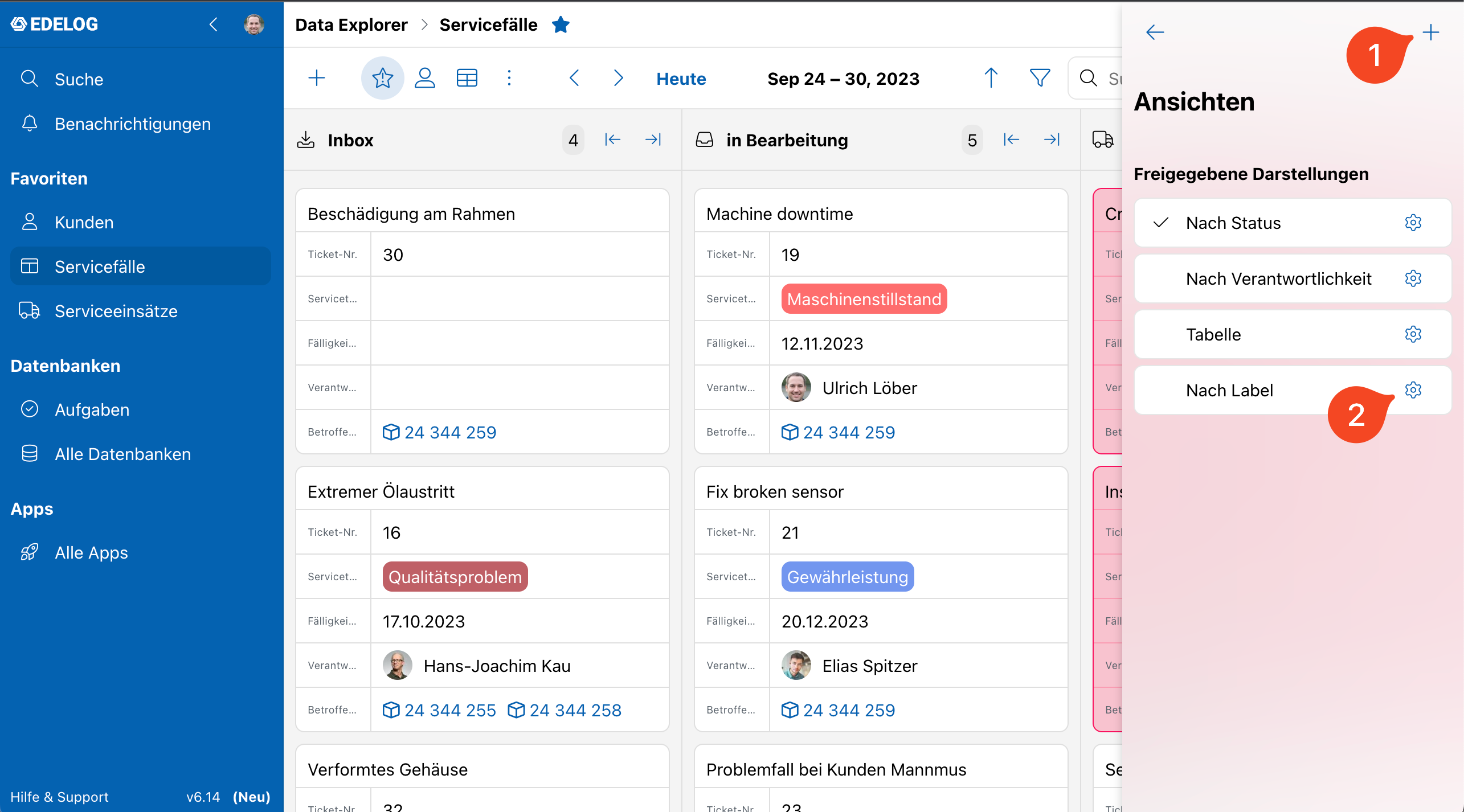Switch to table layout icon in toolbar
1464x812 pixels.
pyautogui.click(x=467, y=78)
